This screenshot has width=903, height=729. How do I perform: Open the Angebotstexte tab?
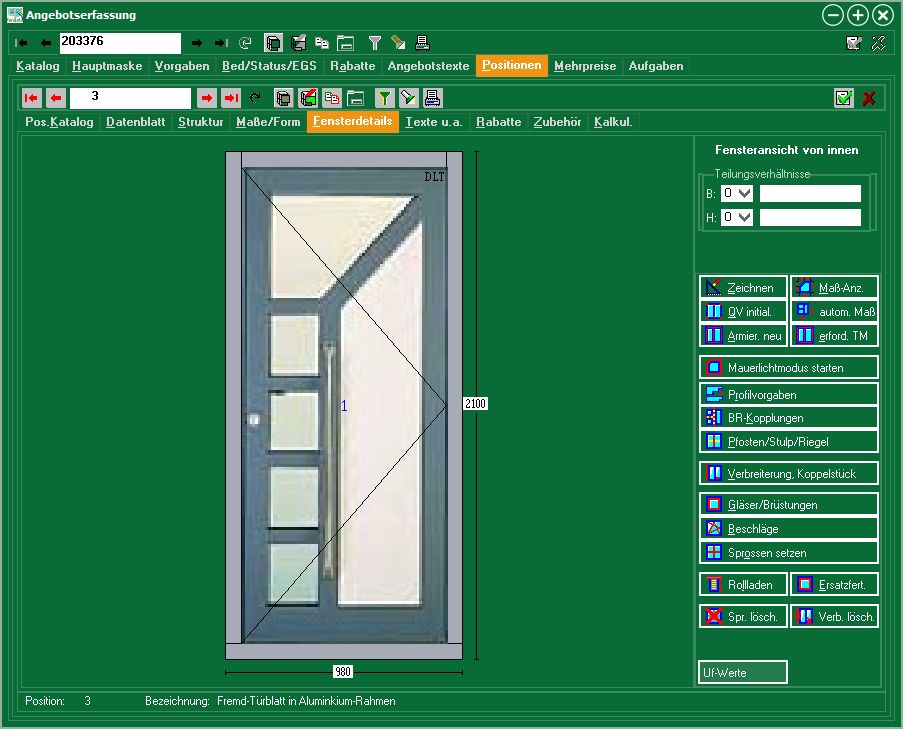click(428, 66)
